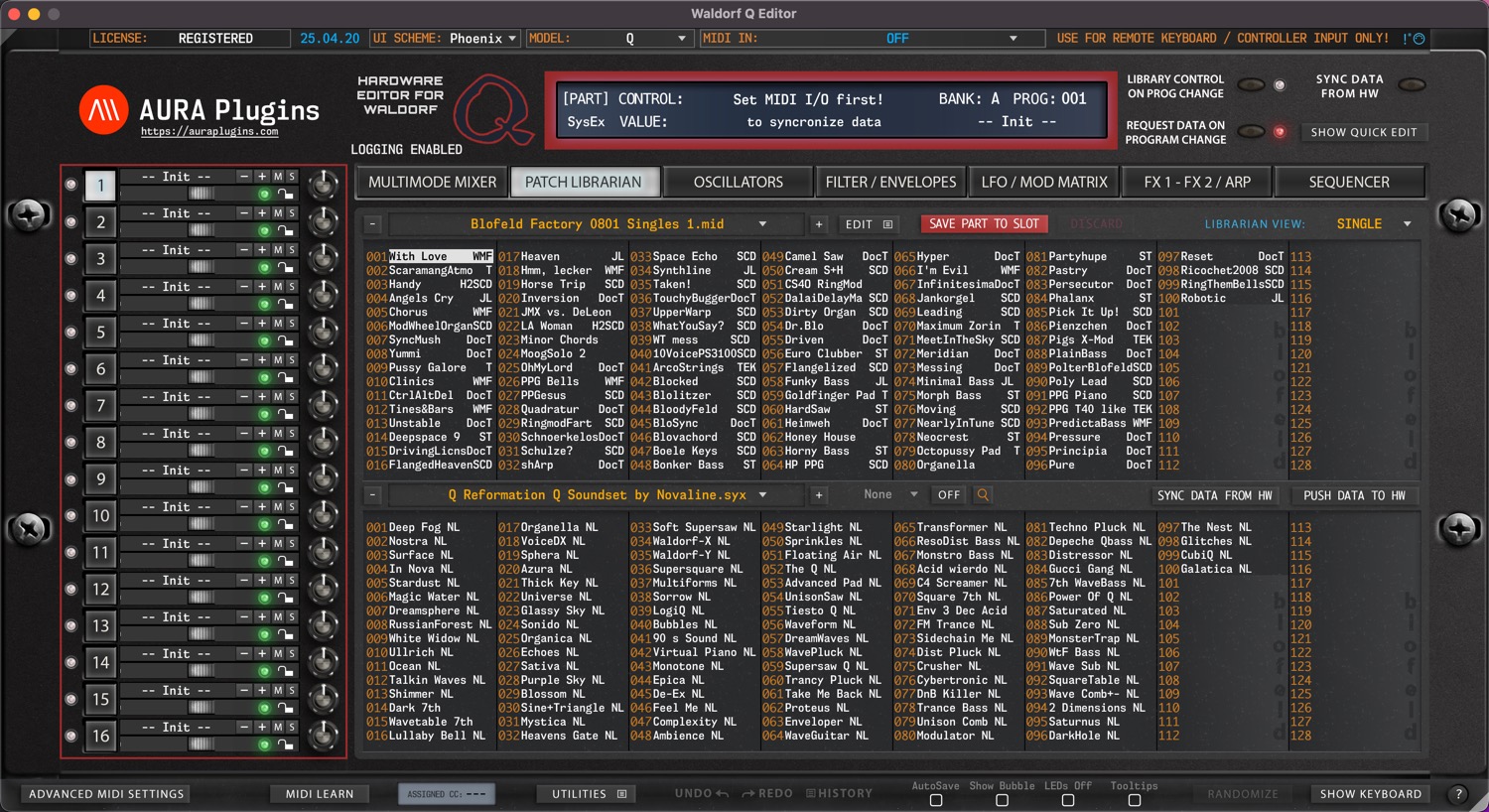
Task: Click pan slider of part 3
Action: tap(202, 267)
